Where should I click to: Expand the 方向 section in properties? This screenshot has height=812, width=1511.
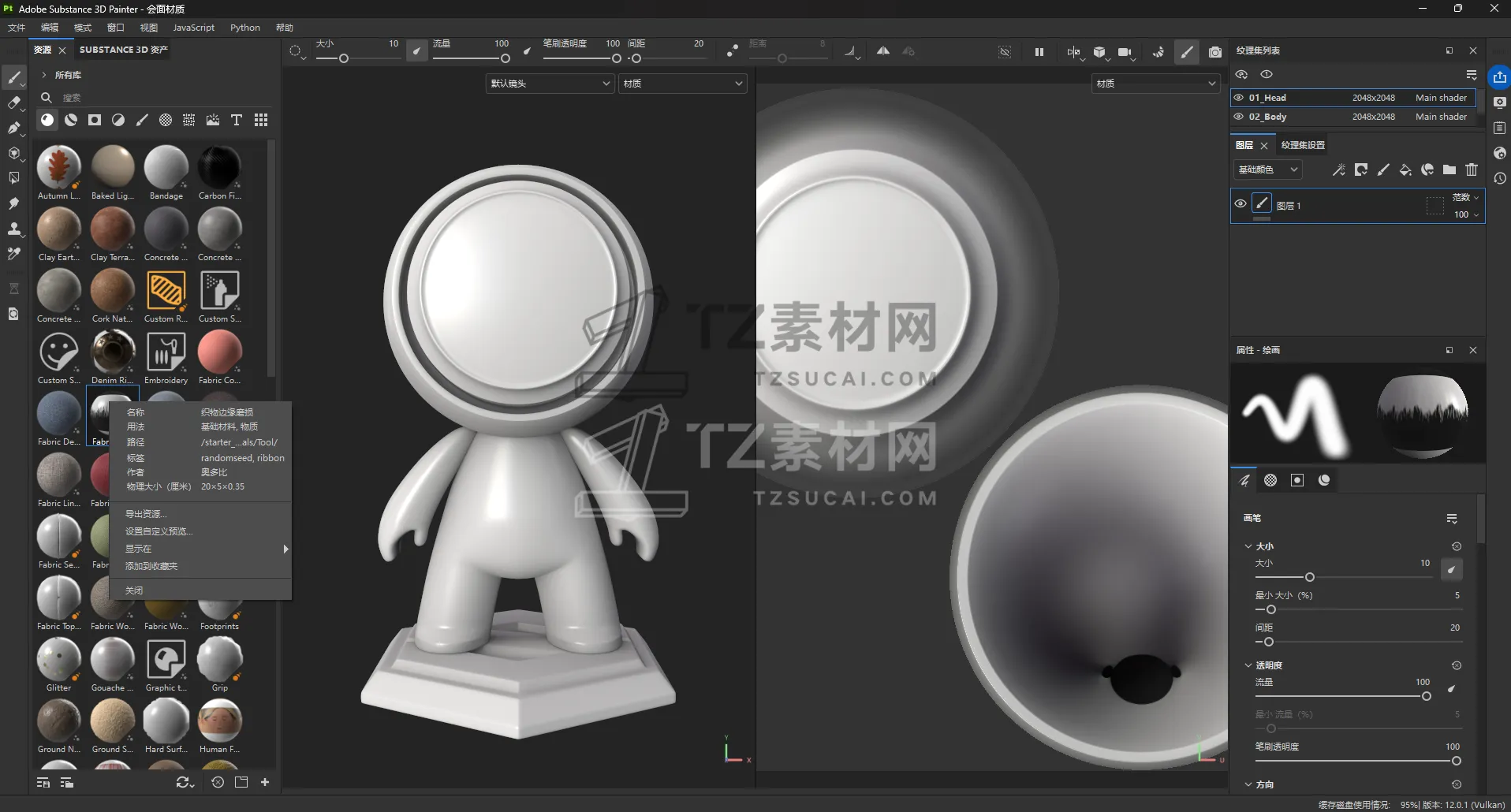(1248, 784)
